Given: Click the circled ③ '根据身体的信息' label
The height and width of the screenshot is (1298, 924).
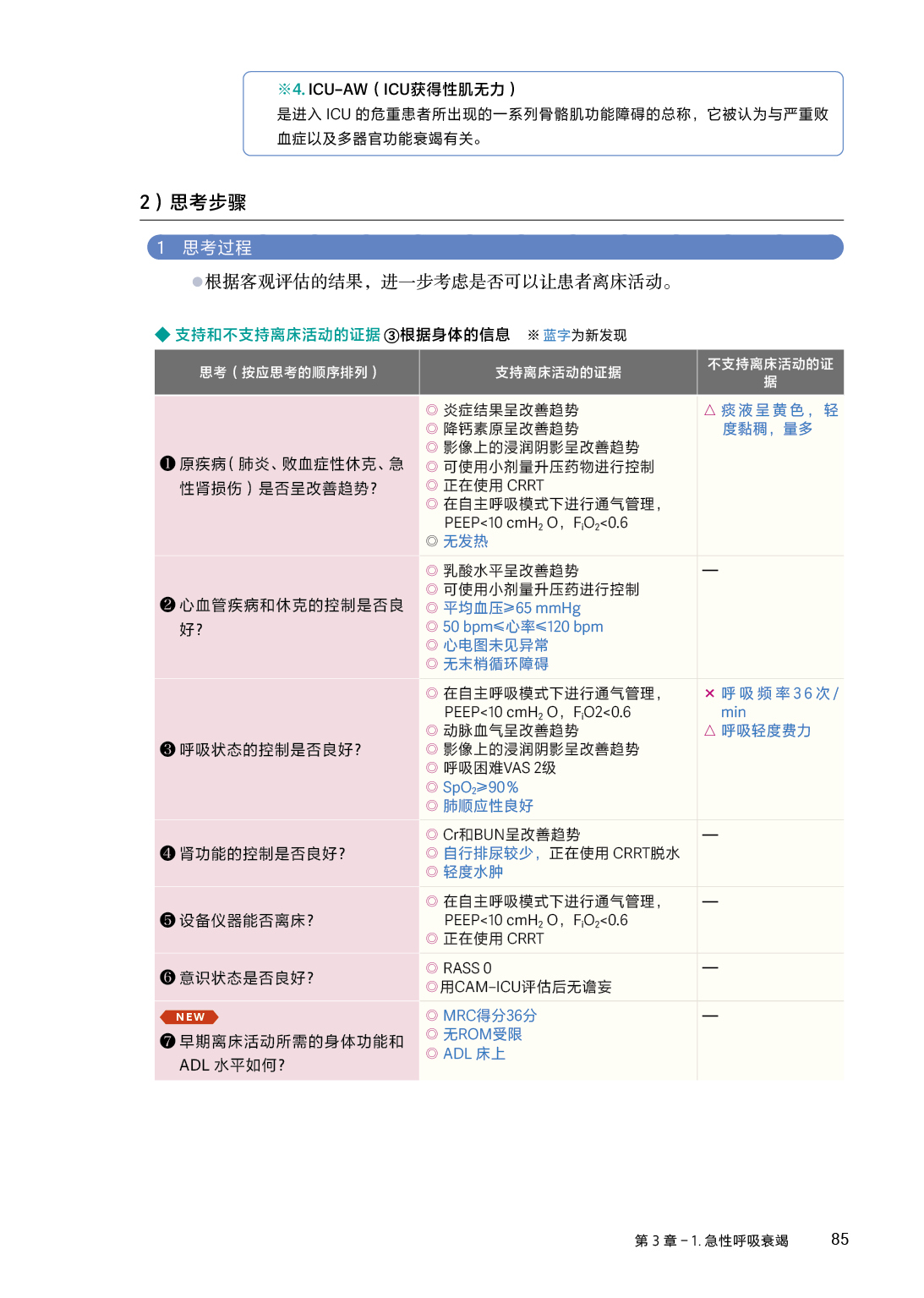Looking at the screenshot, I should [446, 335].
